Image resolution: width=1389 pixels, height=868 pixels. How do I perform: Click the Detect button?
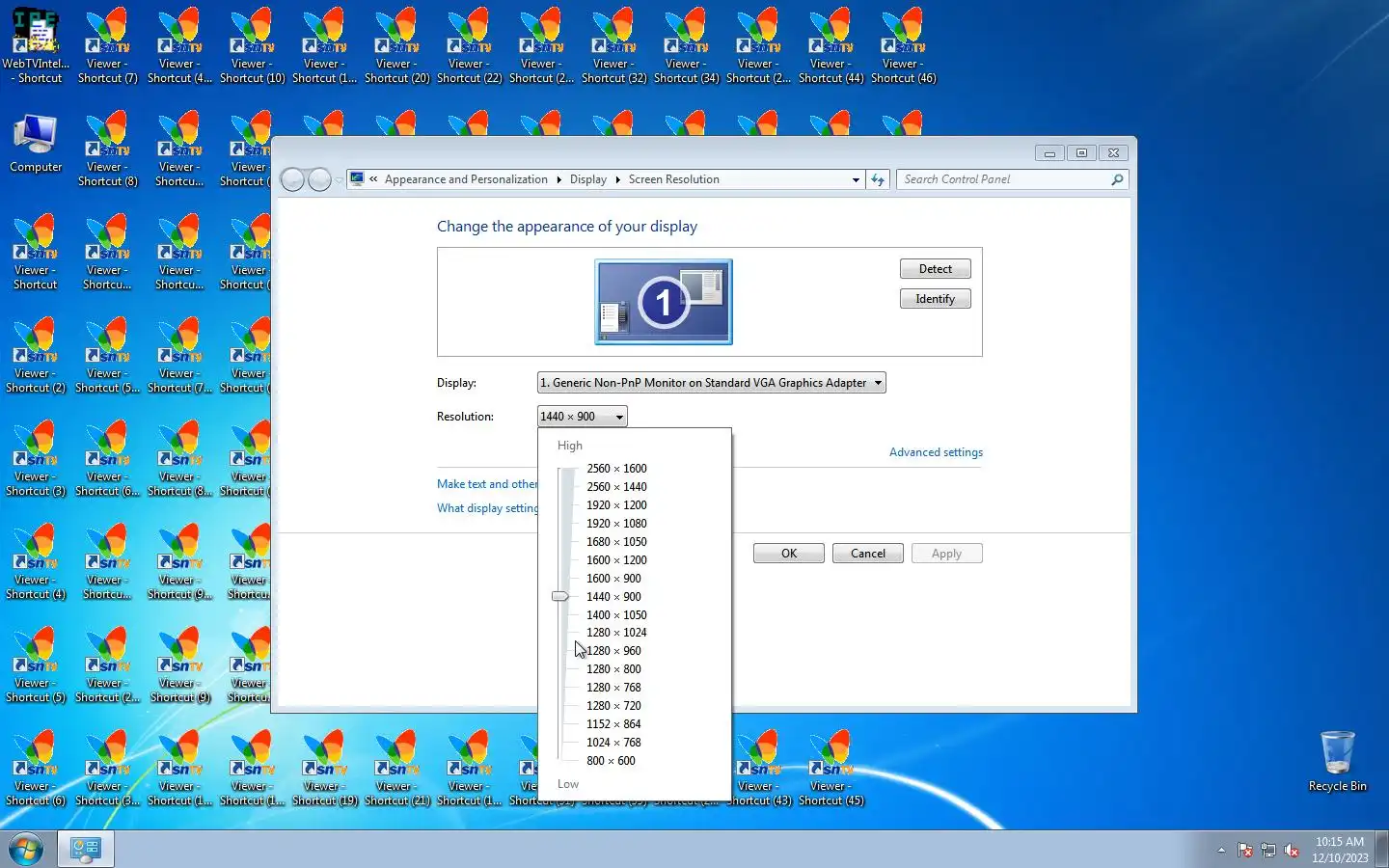(x=935, y=269)
